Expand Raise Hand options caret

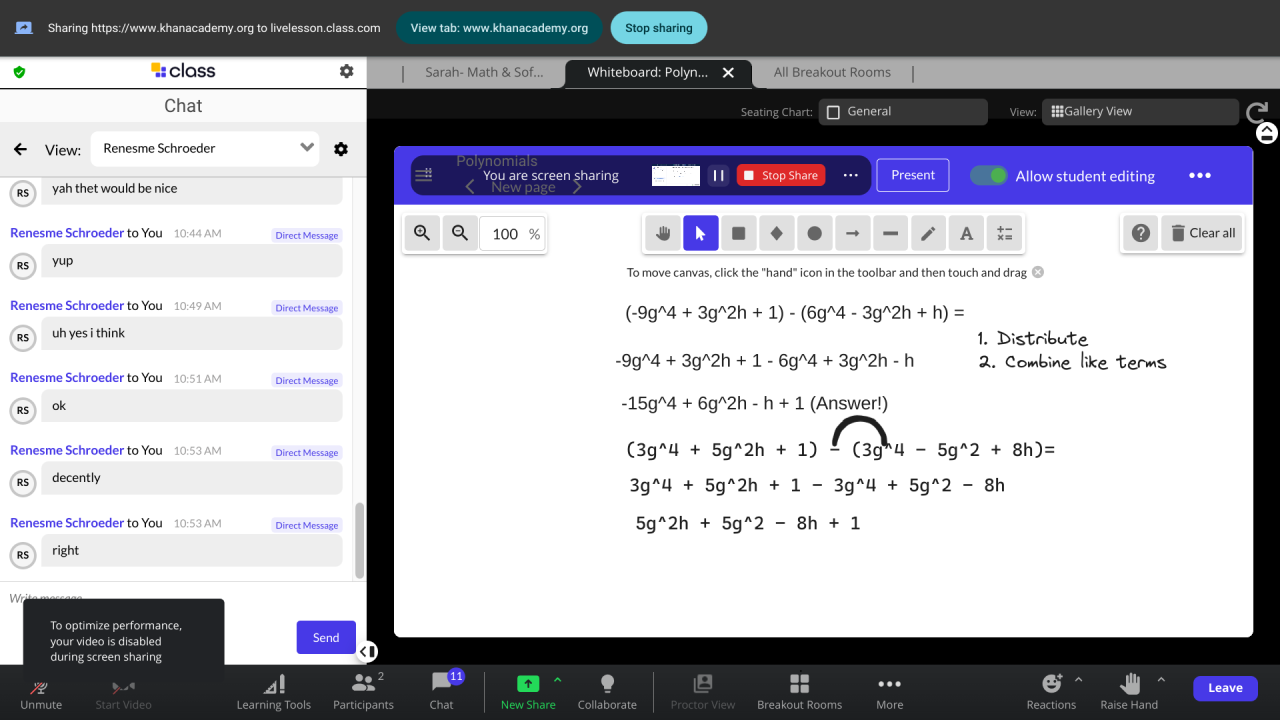coord(1161,680)
